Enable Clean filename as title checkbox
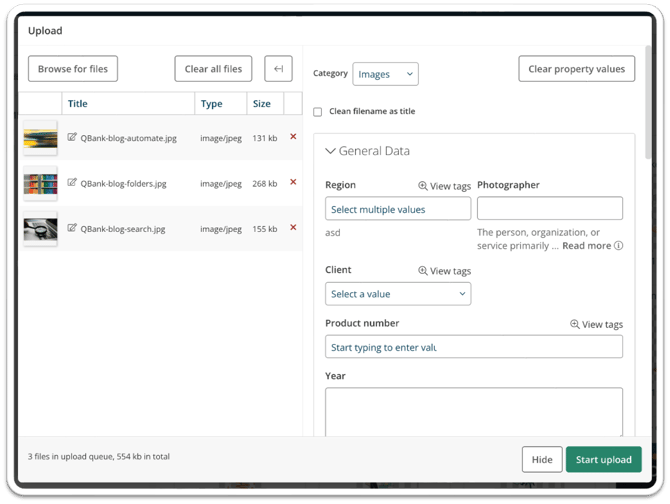670x504 pixels. pos(318,112)
